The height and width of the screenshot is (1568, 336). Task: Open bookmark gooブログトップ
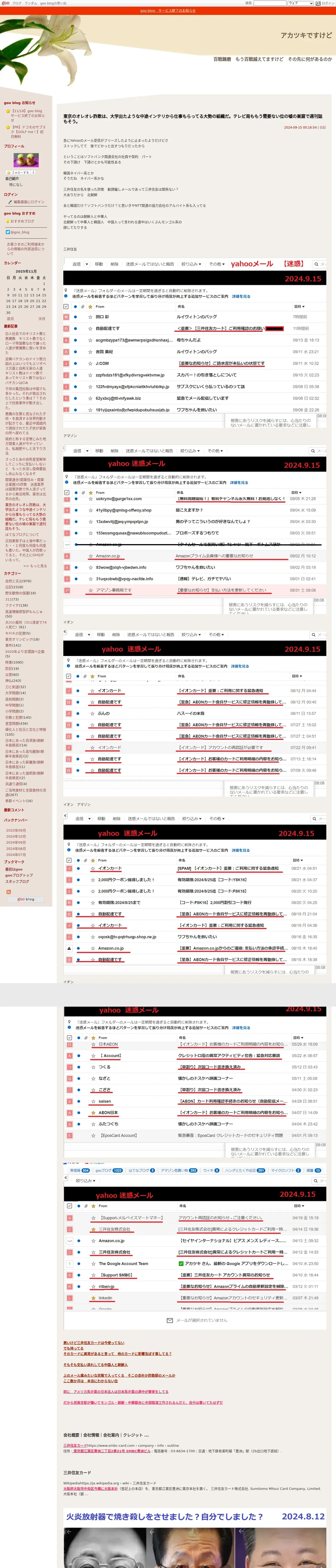pos(19,875)
